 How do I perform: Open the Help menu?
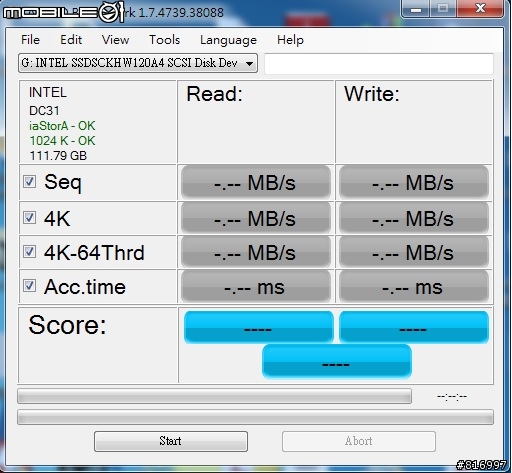[290, 40]
